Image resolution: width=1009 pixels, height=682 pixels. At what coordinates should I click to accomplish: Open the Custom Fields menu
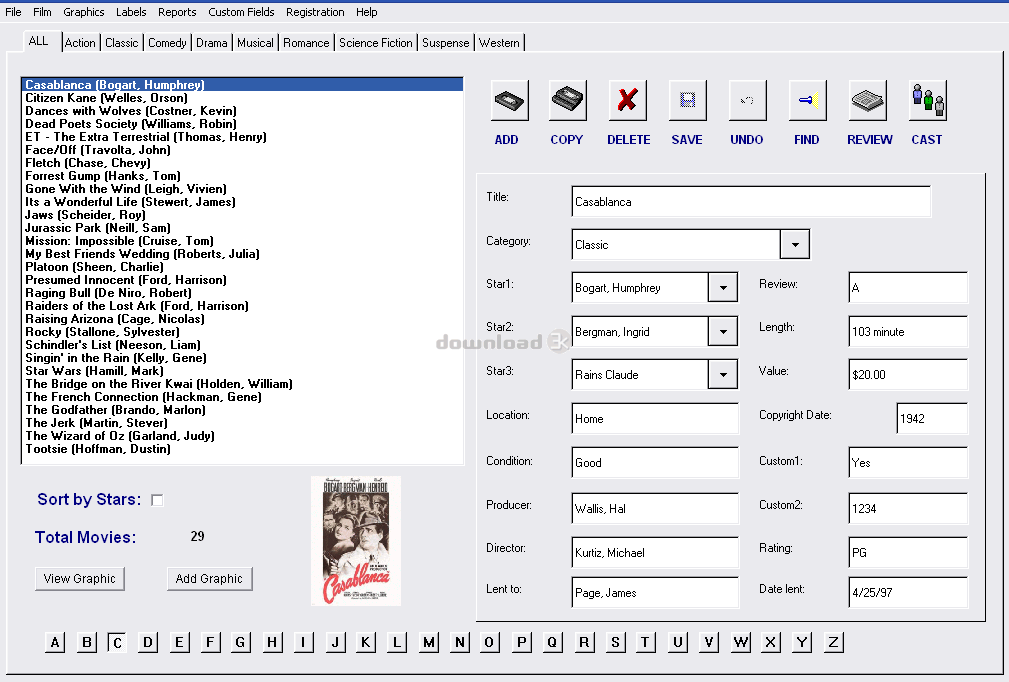(241, 12)
